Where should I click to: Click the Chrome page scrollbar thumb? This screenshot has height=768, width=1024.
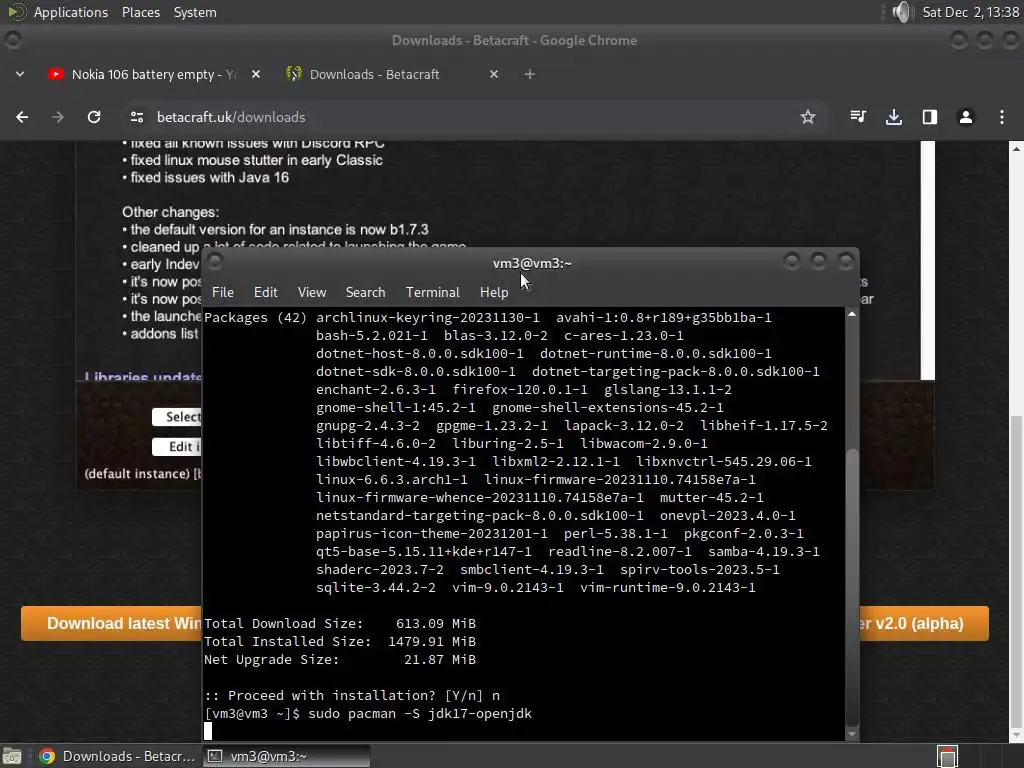click(1016, 571)
